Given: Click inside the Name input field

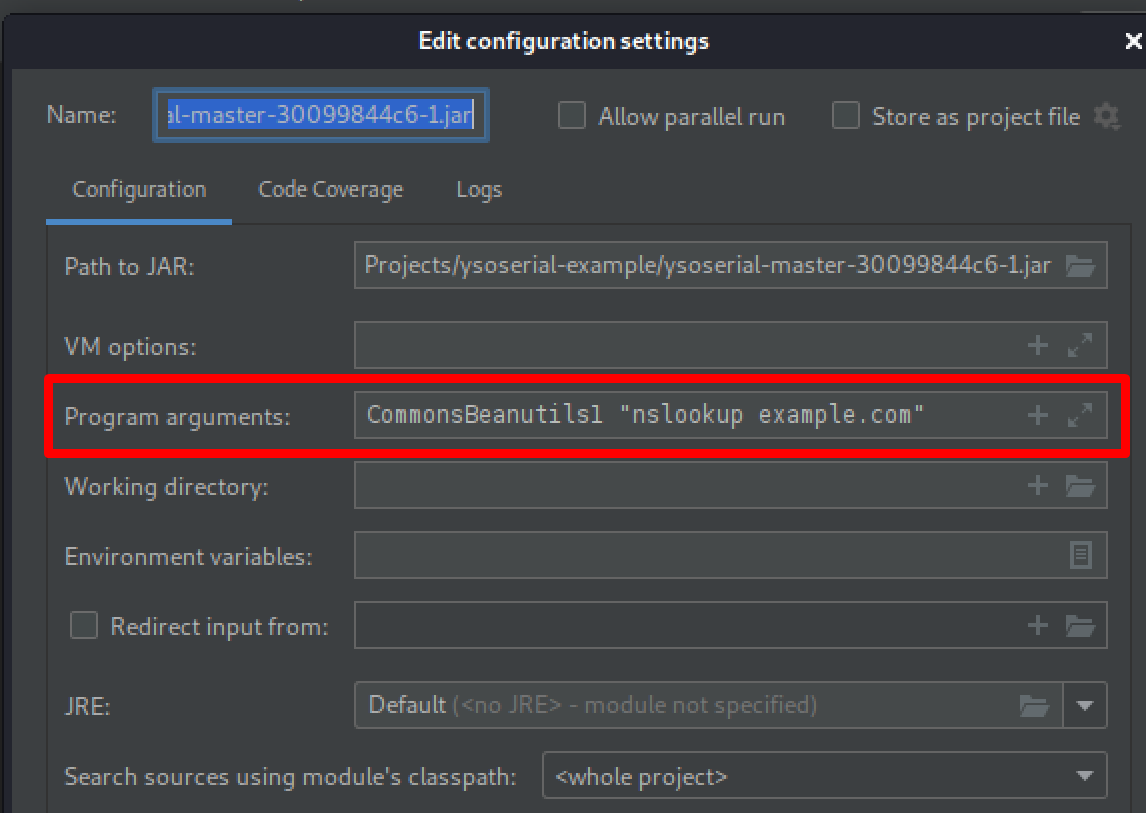Looking at the screenshot, I should click(x=320, y=115).
